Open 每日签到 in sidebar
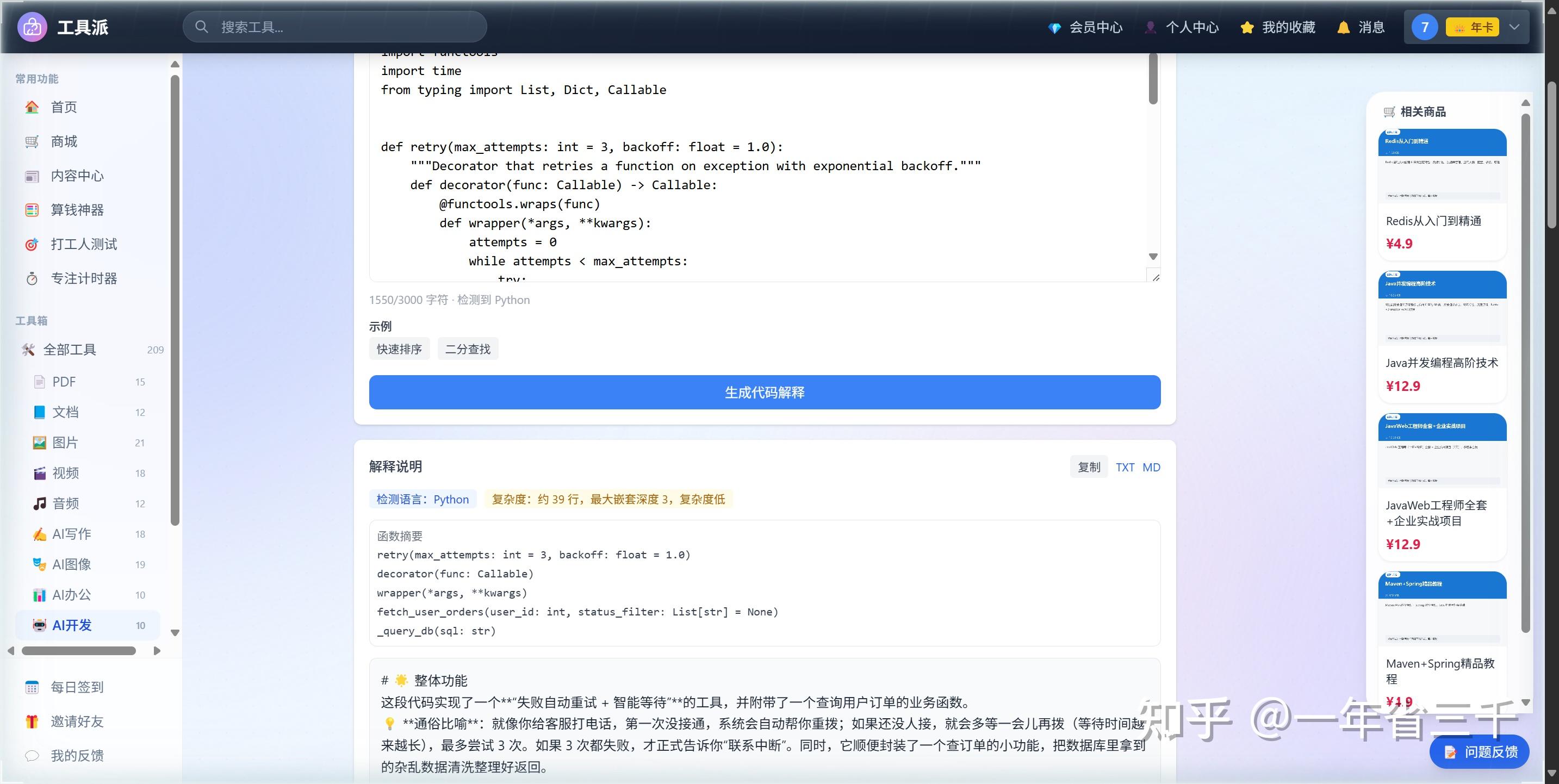 point(88,687)
